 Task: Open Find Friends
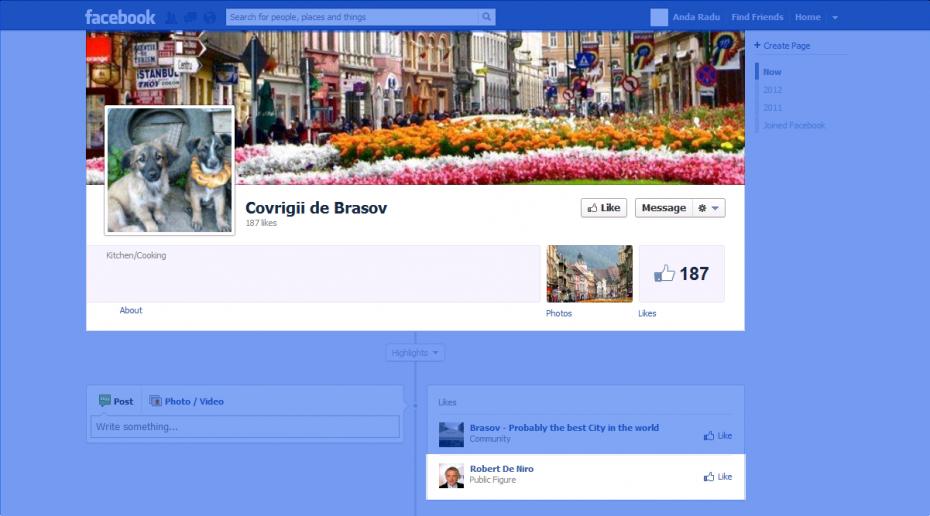pos(757,17)
